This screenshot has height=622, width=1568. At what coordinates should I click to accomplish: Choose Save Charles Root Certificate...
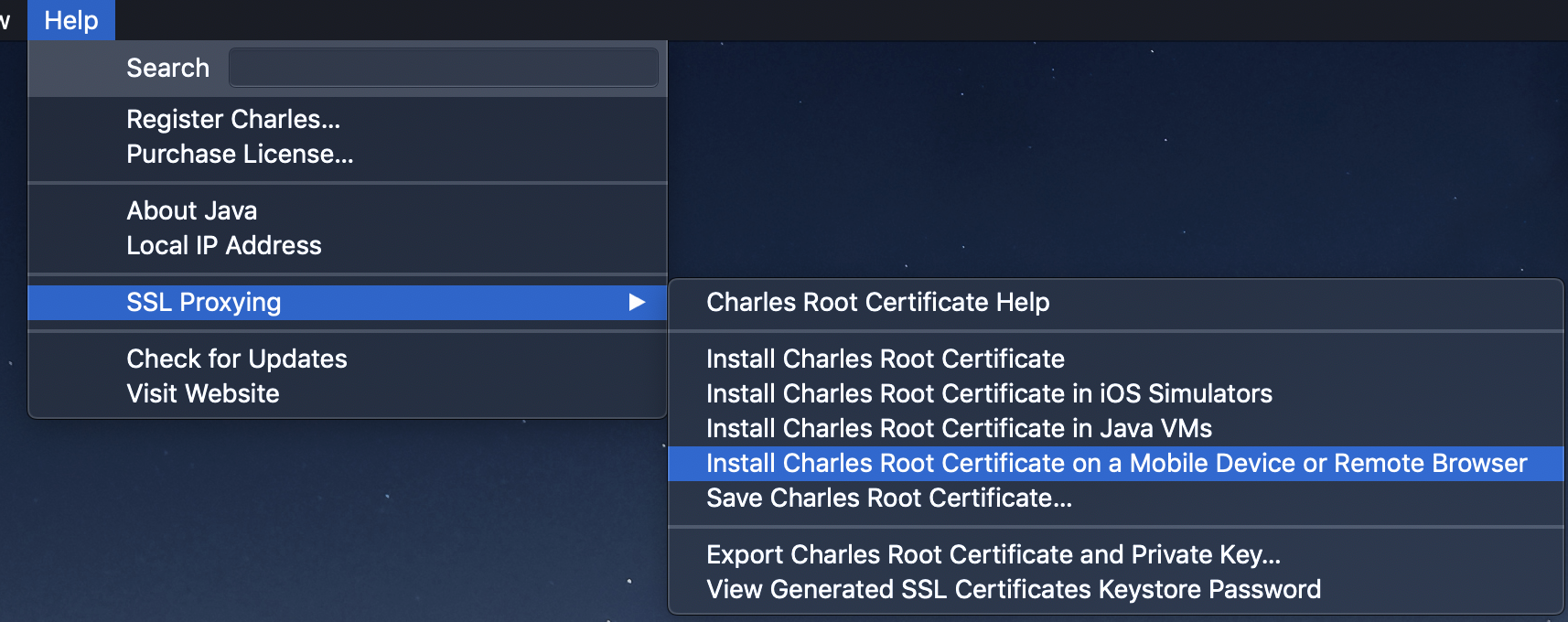[x=1116, y=498]
